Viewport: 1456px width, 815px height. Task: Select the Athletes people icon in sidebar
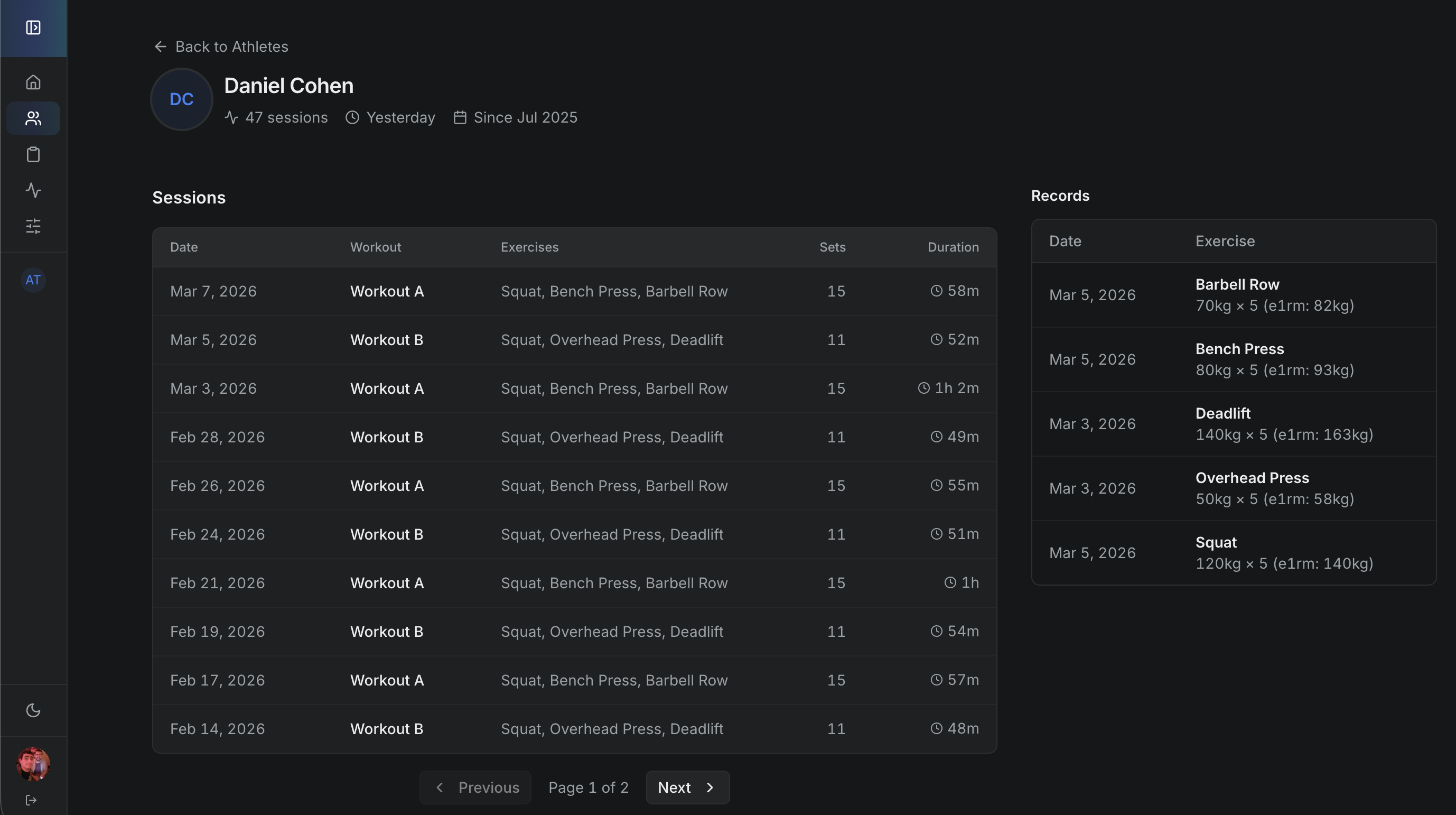33,118
